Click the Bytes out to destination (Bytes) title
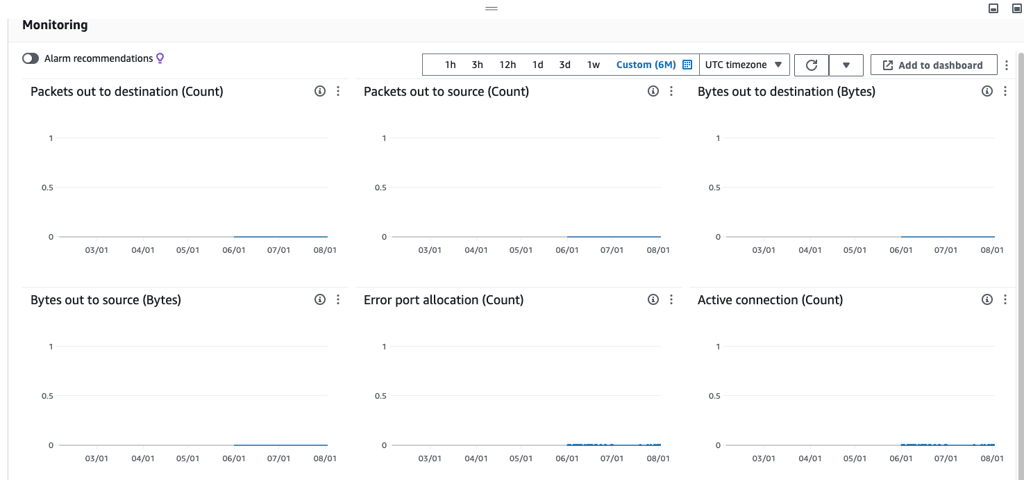 786,91
